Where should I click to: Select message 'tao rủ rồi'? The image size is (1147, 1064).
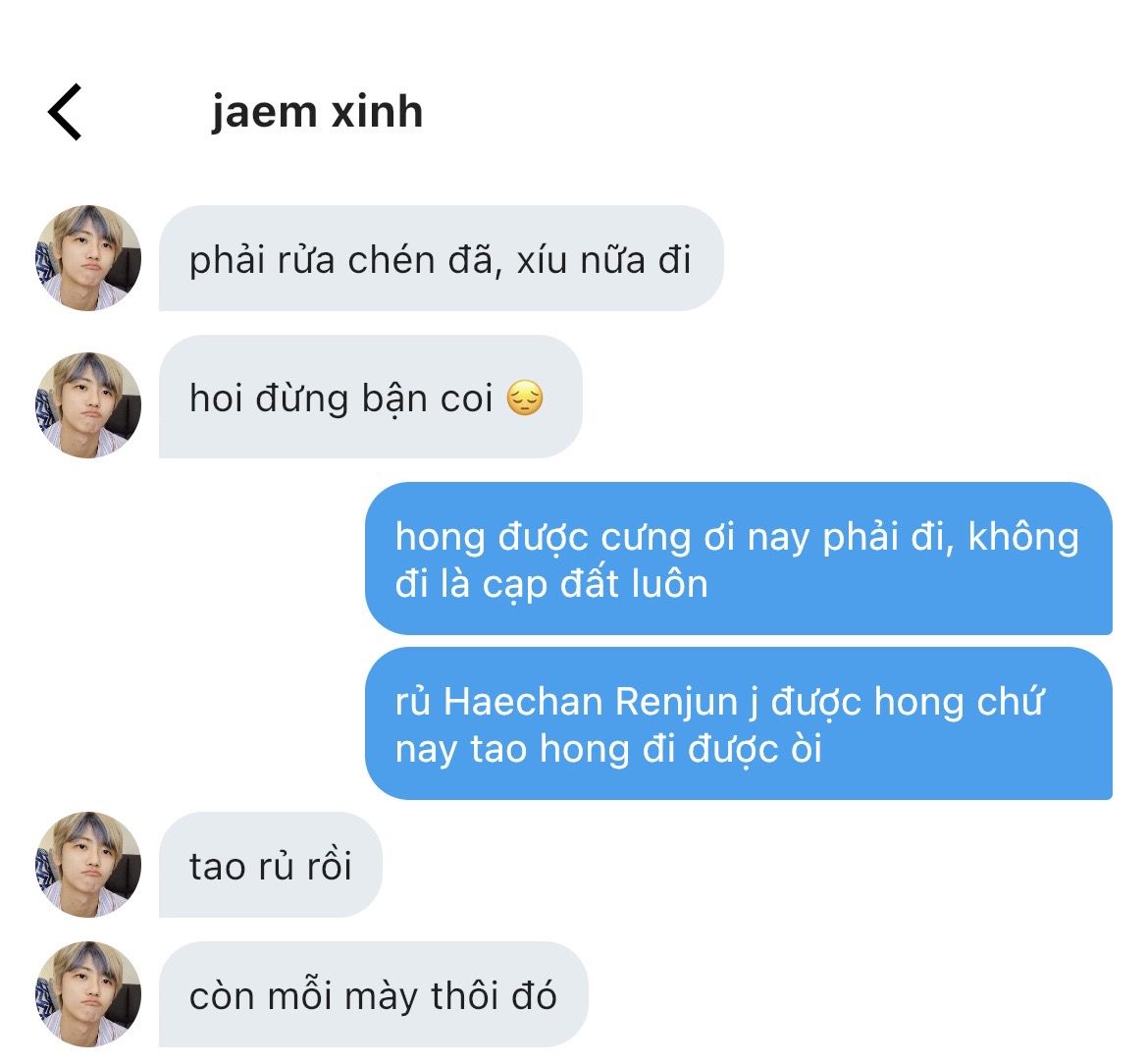click(x=271, y=864)
